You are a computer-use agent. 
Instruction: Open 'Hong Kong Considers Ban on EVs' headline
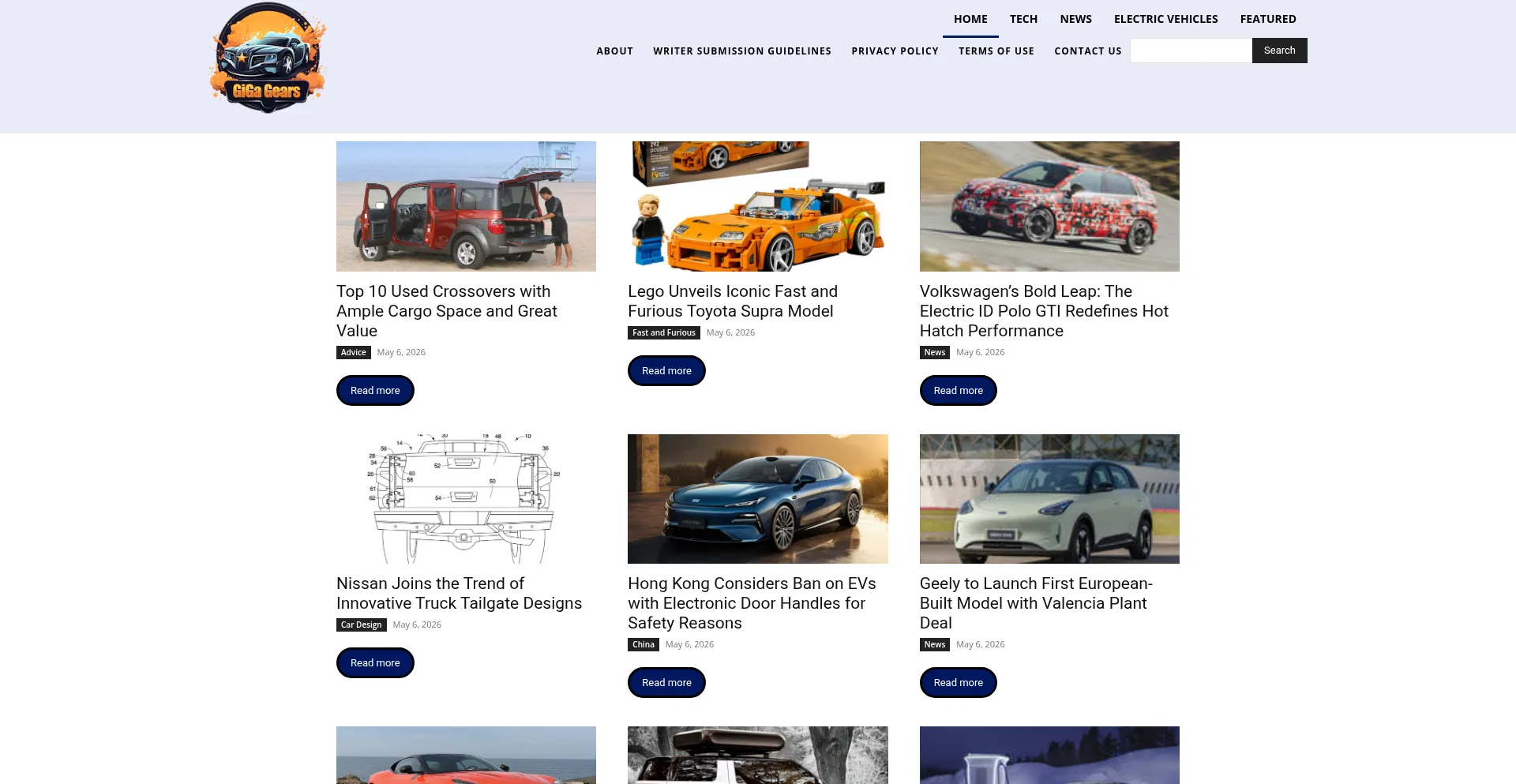tap(752, 603)
